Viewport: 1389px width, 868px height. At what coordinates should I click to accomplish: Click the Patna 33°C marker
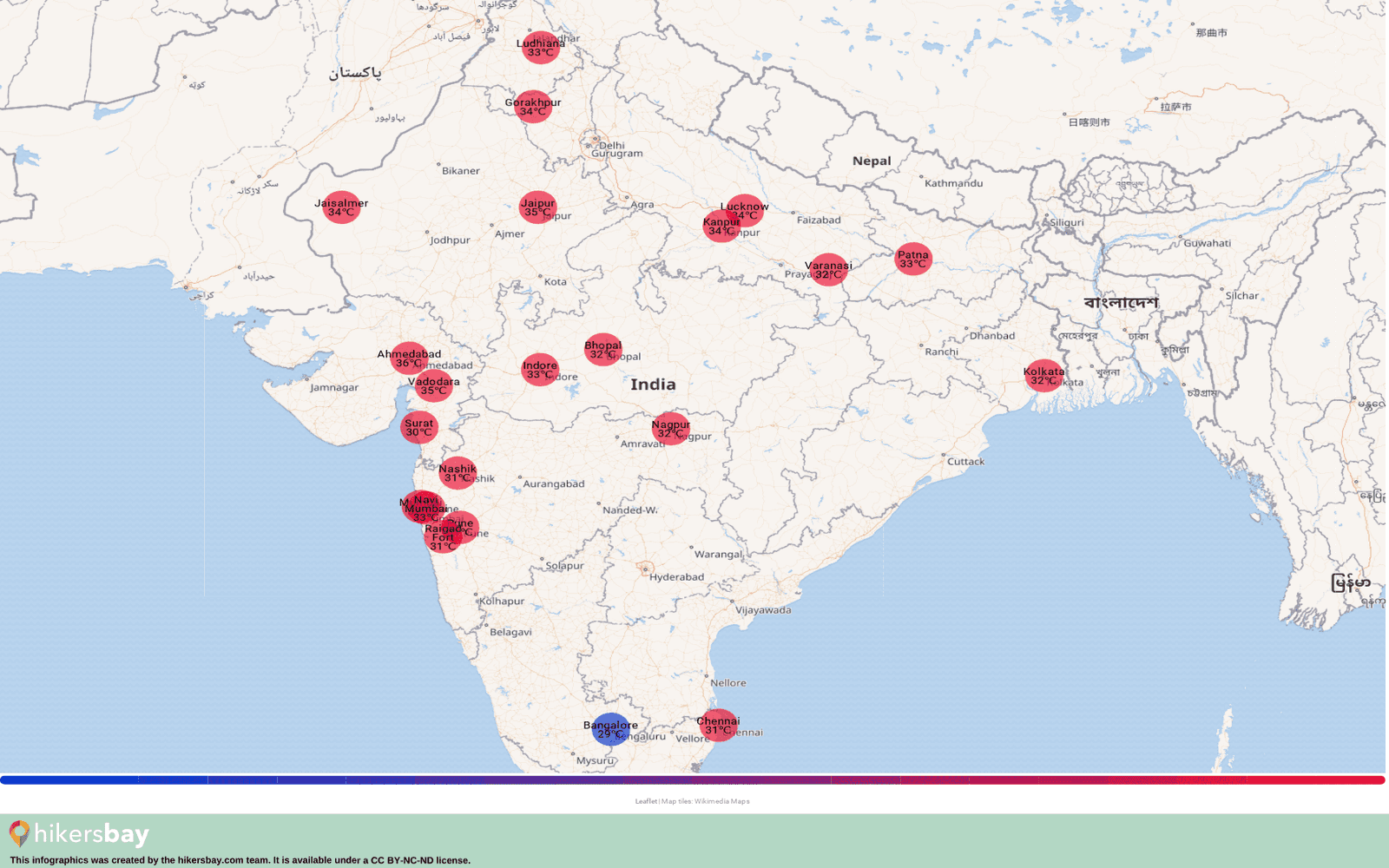tap(913, 260)
